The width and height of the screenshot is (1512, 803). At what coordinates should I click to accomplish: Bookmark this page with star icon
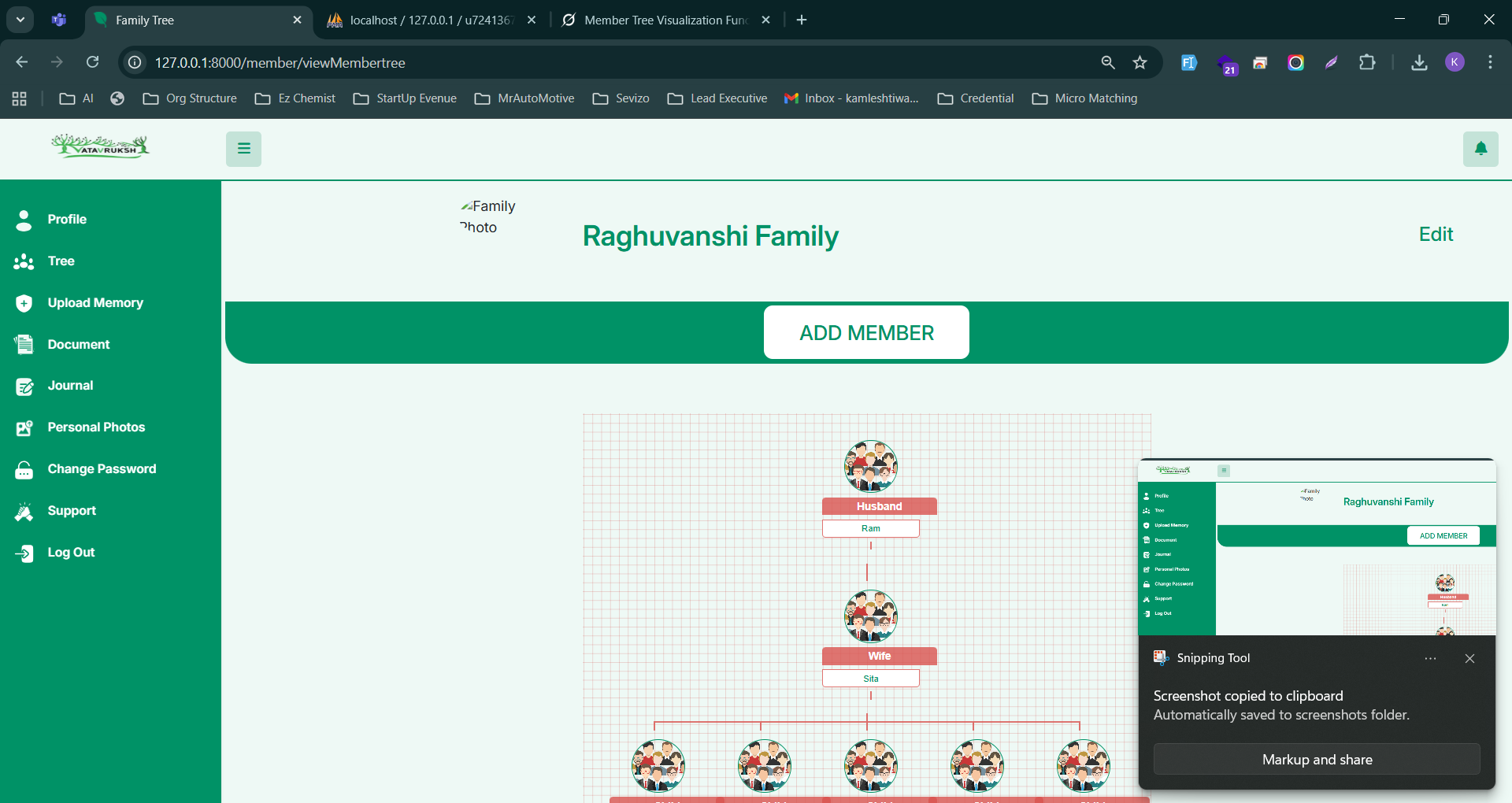(1140, 63)
